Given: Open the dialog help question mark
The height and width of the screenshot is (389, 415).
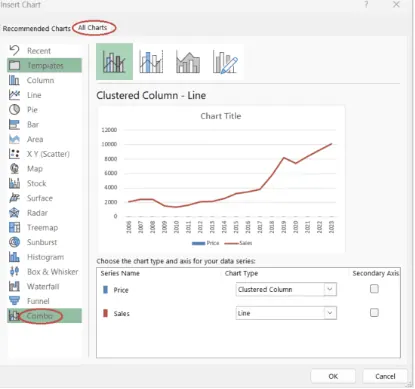Looking at the screenshot, I should tap(366, 5).
